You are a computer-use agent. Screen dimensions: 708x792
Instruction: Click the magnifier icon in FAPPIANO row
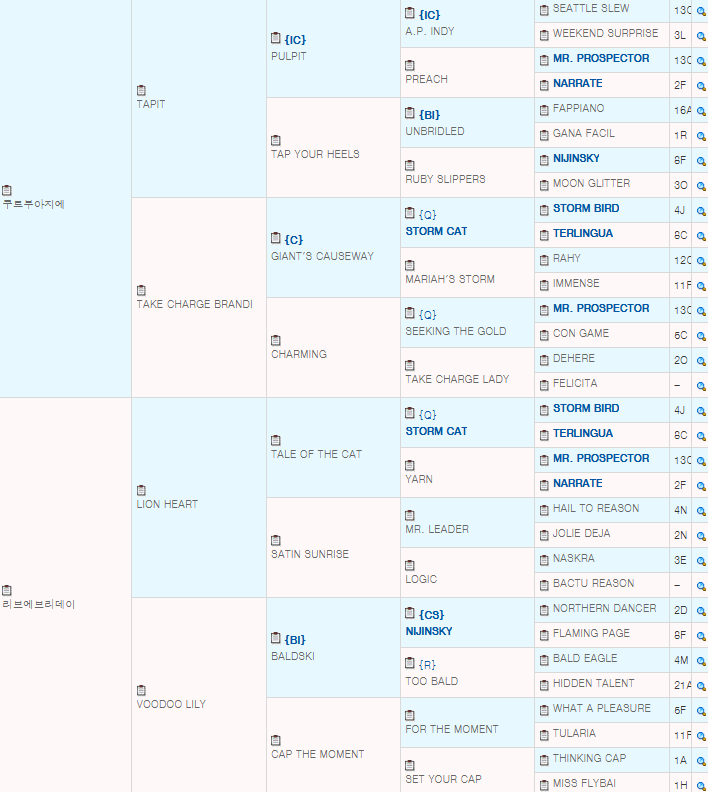click(x=701, y=111)
